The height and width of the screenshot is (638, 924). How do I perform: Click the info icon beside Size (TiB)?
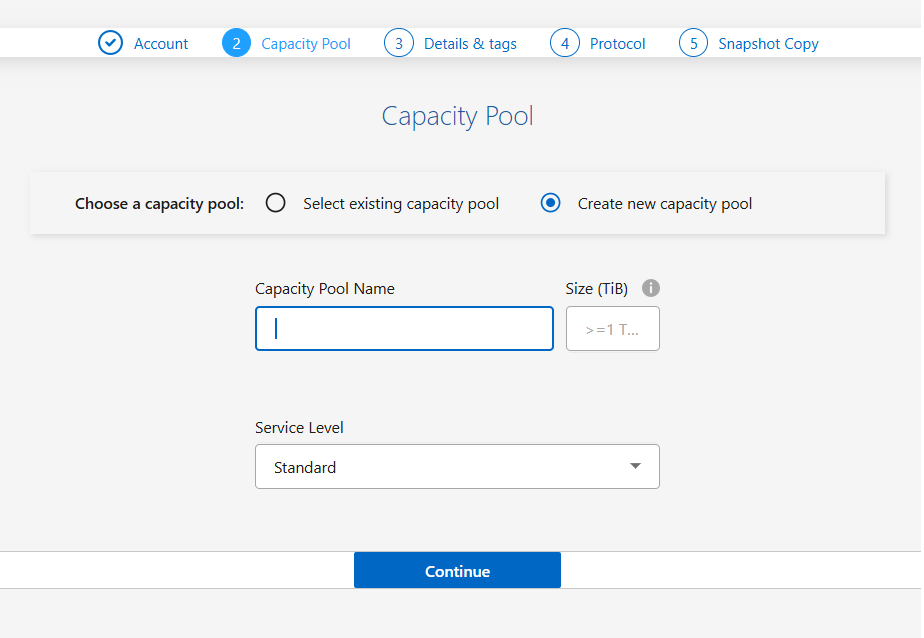[x=651, y=288]
